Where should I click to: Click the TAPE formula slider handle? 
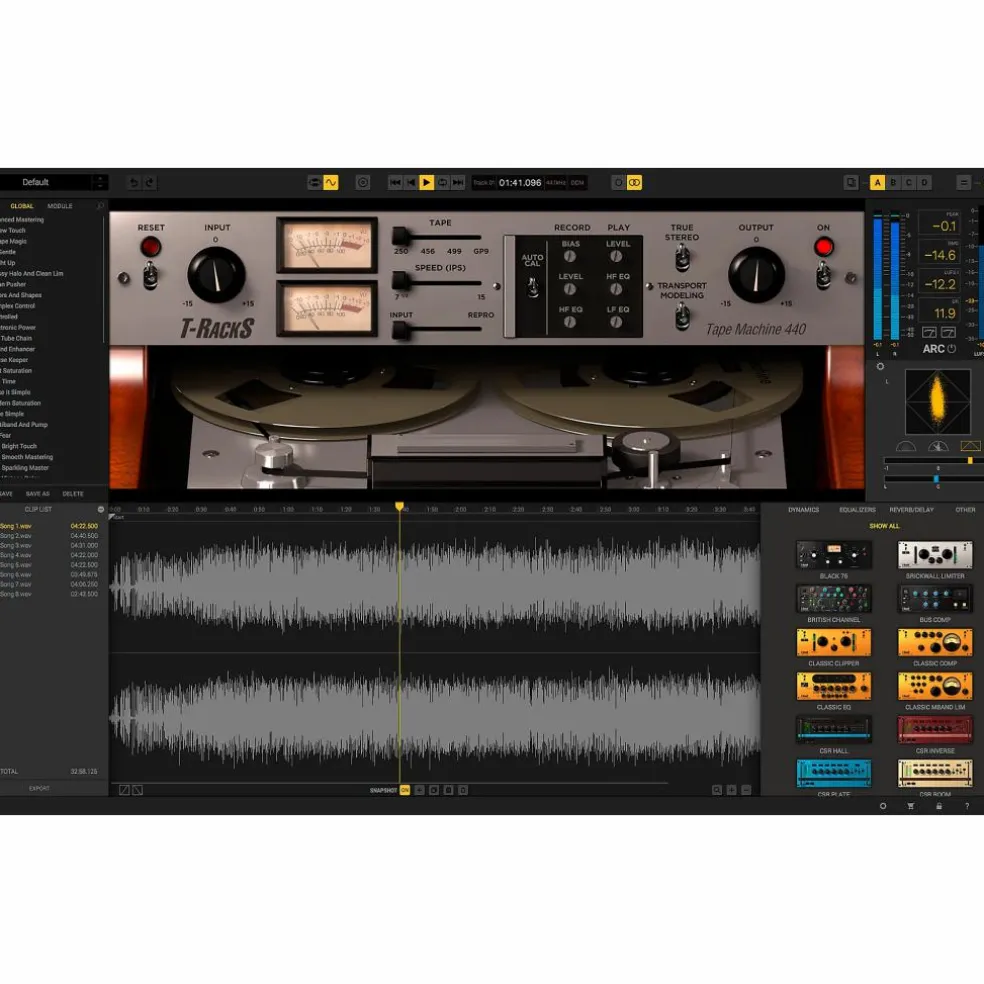[x=401, y=237]
